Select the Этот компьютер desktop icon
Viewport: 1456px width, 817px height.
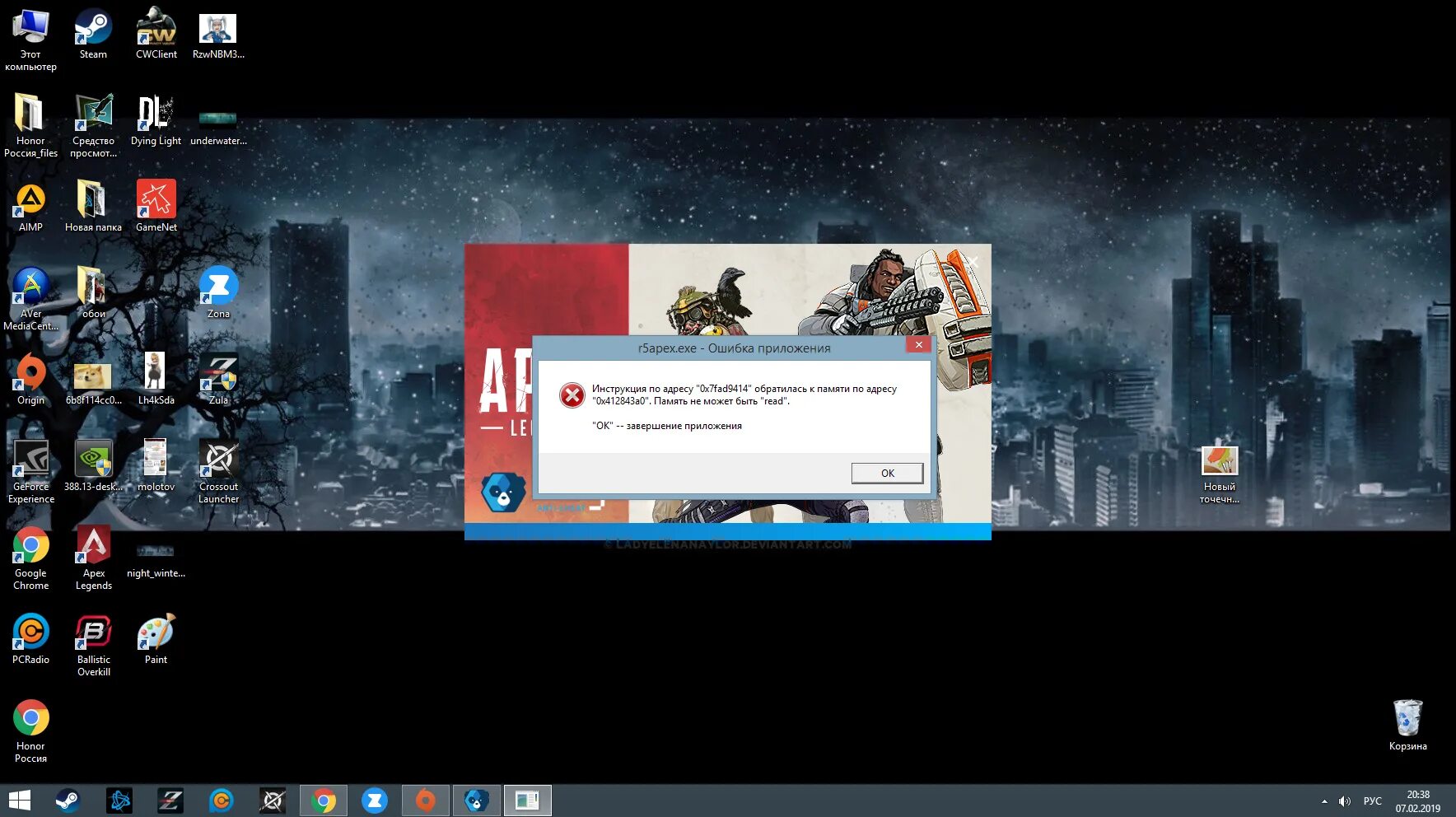click(30, 40)
